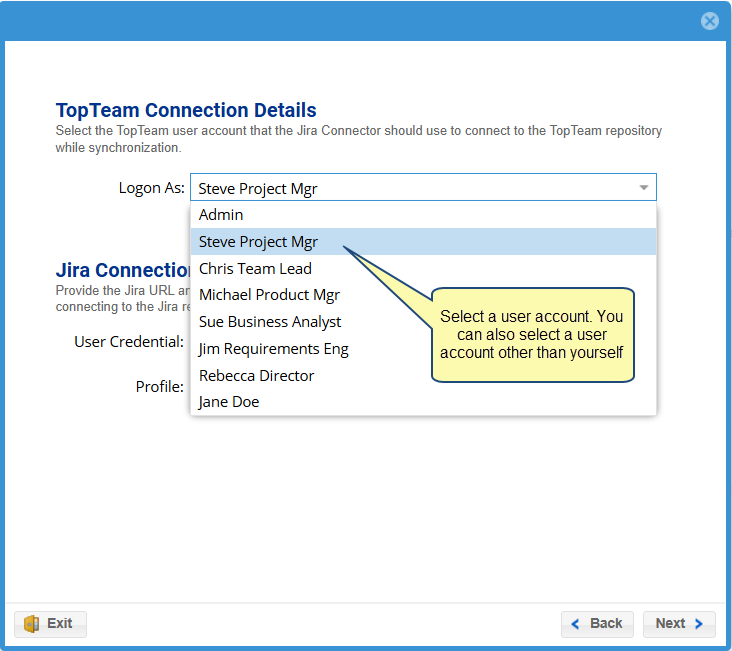Select Admin from the user list

[x=221, y=214]
